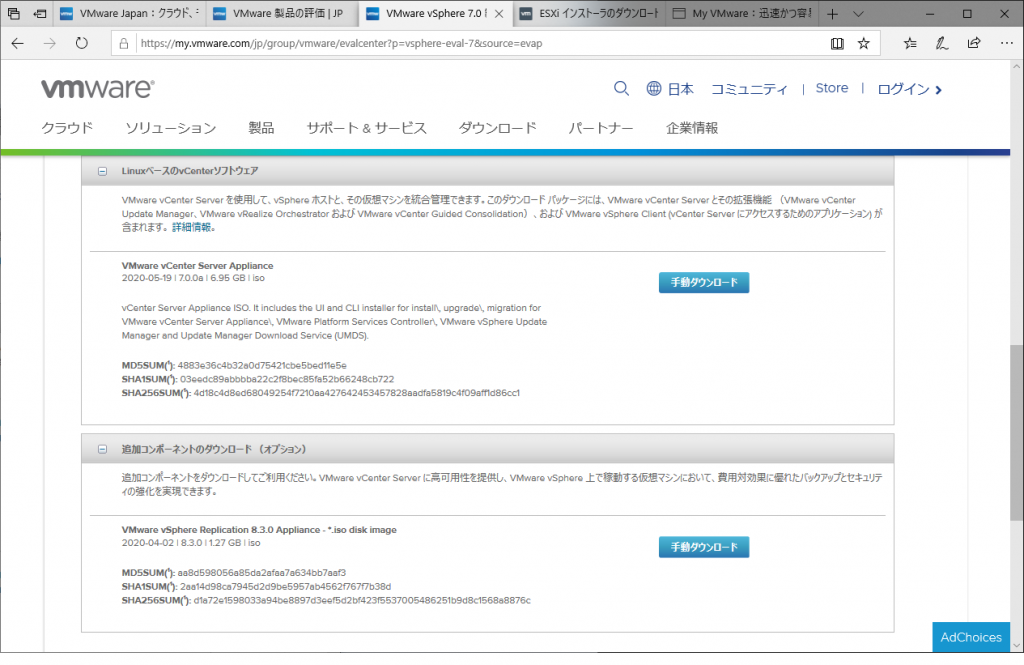This screenshot has width=1024, height=665.
Task: Open the 企業情報 menu
Action: [692, 128]
